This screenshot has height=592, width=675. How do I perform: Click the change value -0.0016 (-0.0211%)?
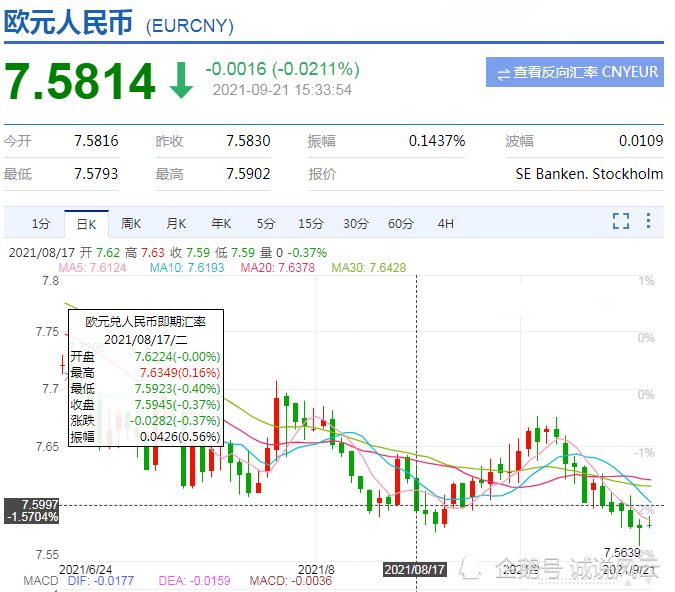coord(282,69)
